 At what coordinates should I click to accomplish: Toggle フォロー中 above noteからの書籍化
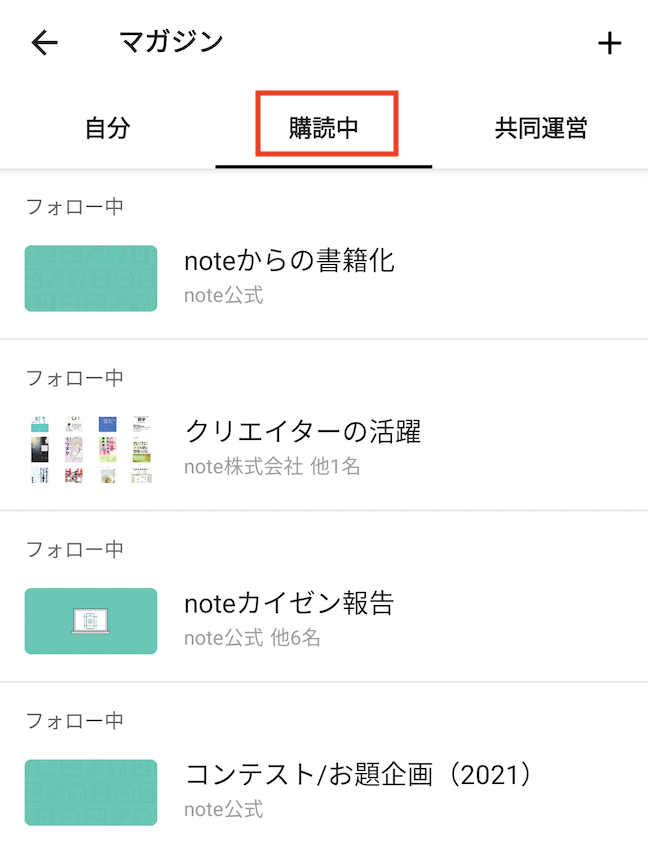tap(75, 206)
